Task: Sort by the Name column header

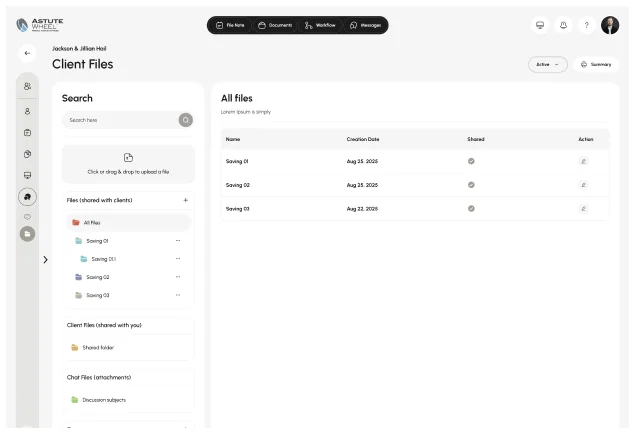Action: [233, 139]
